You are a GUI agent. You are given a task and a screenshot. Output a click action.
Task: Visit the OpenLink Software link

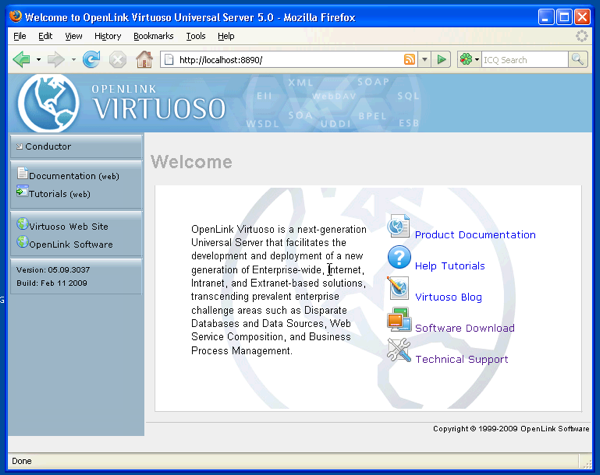71,245
